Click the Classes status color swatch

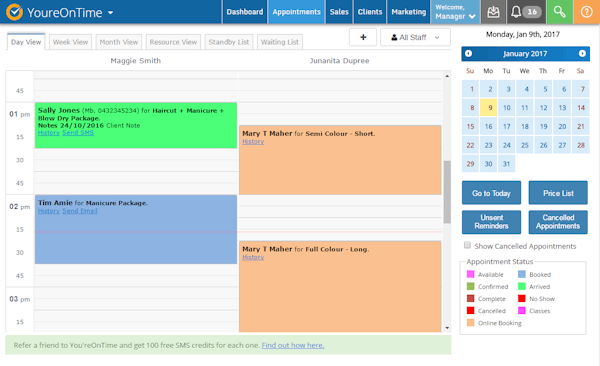tap(522, 310)
